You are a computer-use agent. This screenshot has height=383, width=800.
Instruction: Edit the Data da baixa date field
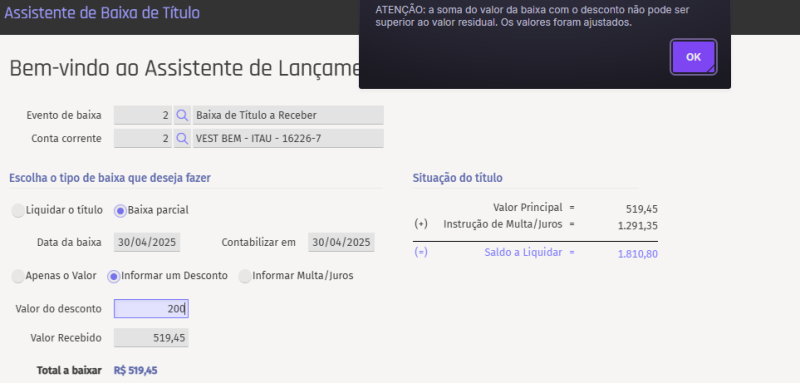[147, 242]
